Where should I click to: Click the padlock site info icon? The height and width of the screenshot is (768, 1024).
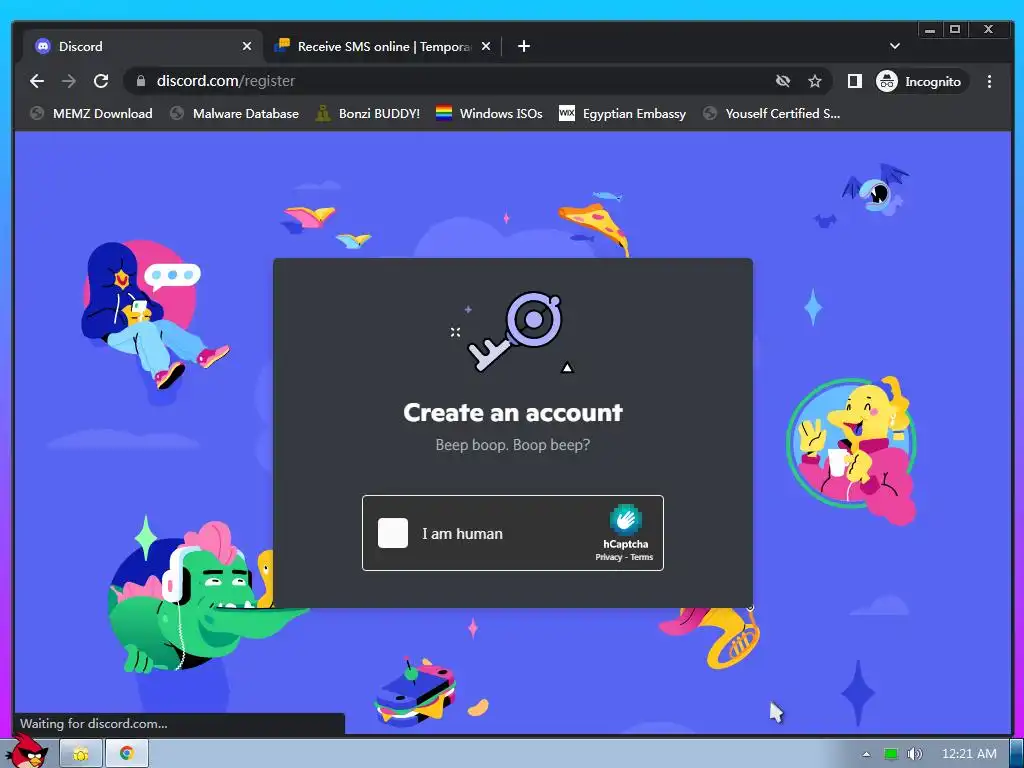pyautogui.click(x=140, y=81)
